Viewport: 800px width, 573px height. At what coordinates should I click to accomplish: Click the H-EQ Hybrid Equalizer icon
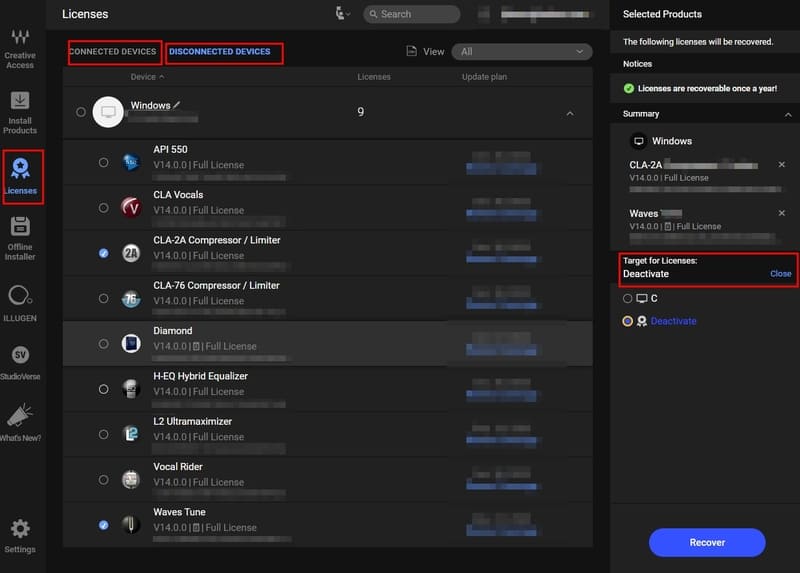(x=131, y=389)
